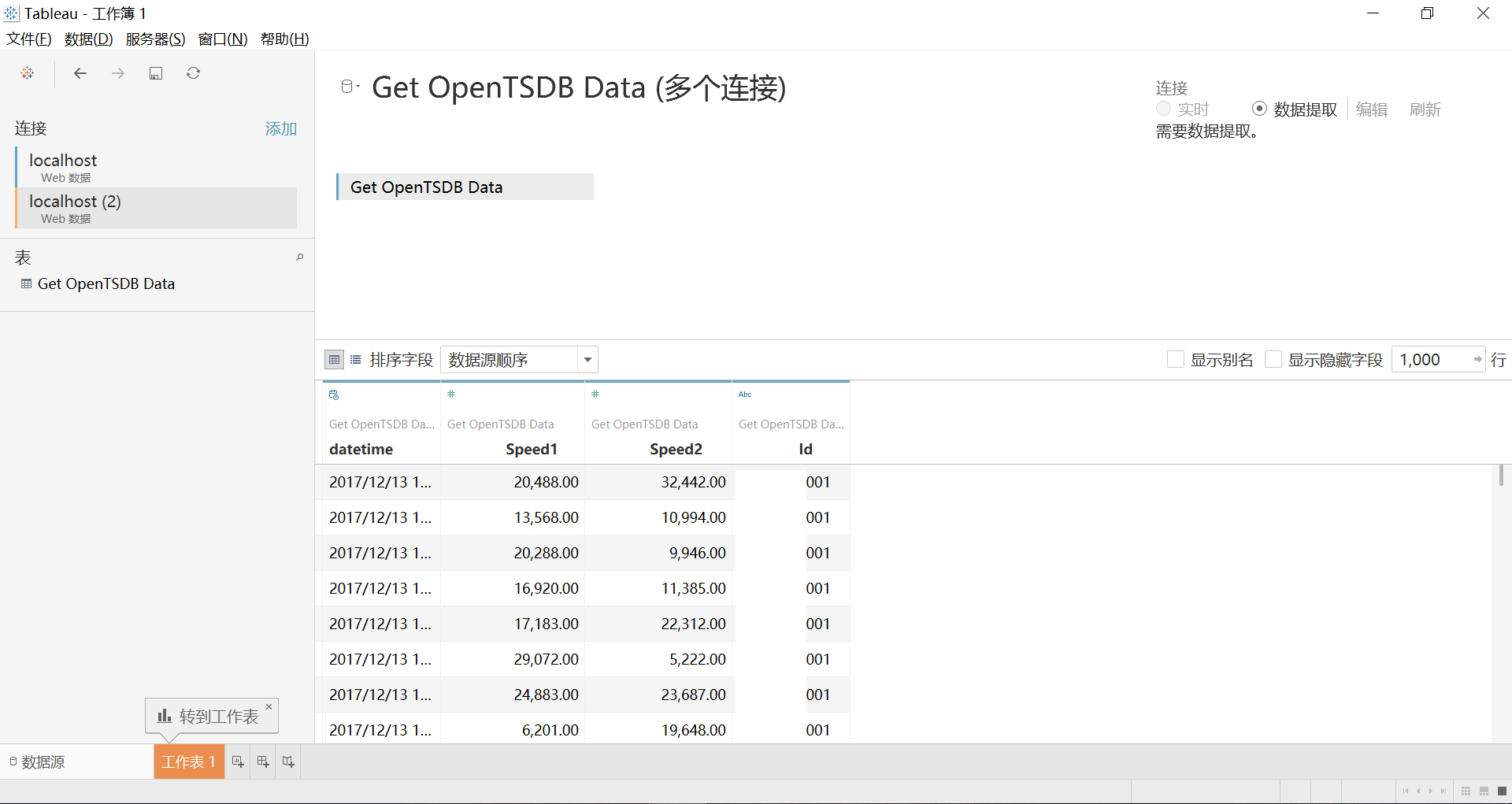
Task: Jump to first sheet navigation arrow
Action: (1406, 791)
